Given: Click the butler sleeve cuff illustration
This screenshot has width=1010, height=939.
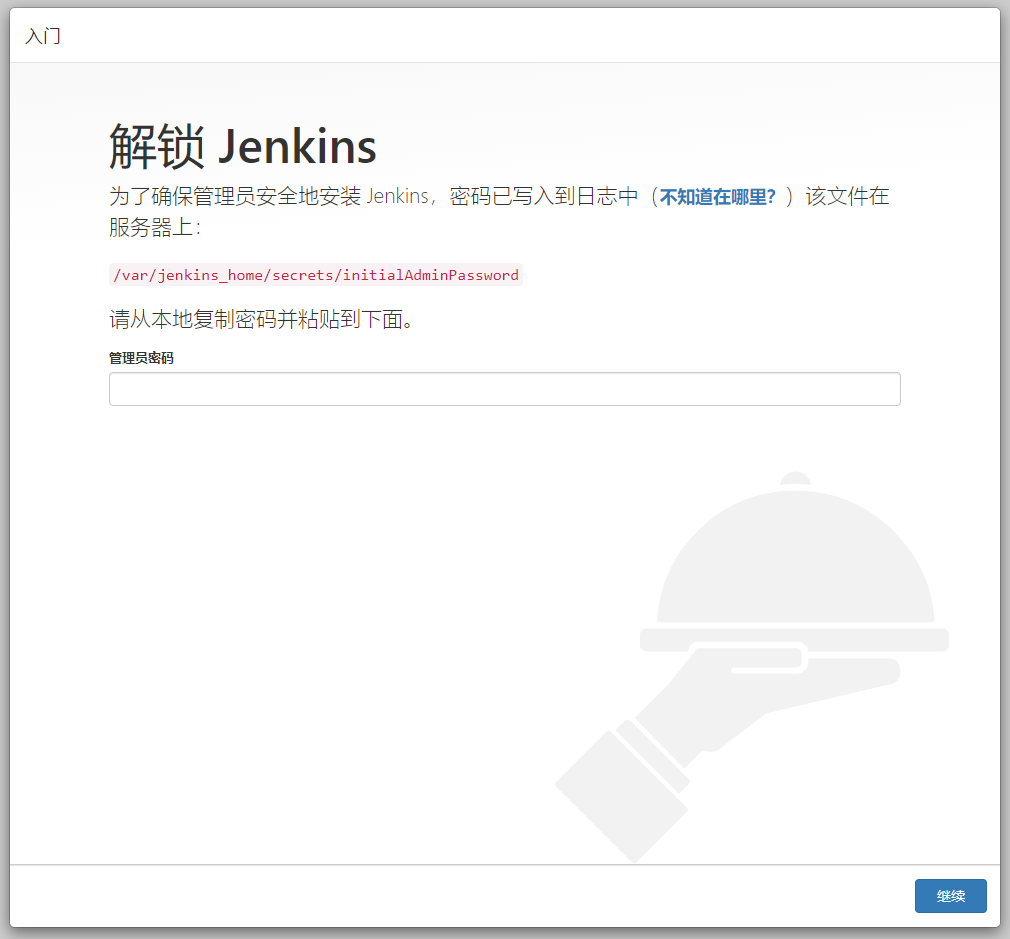Looking at the screenshot, I should click(620, 790).
